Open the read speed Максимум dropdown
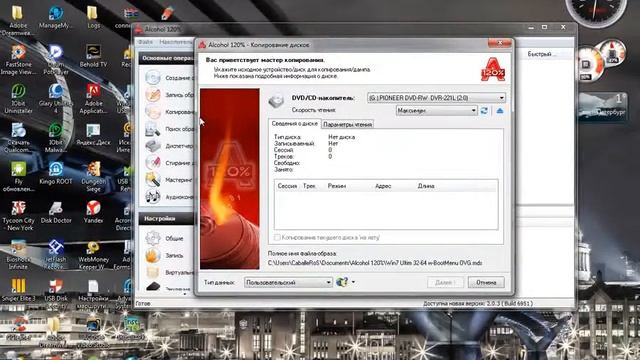The height and width of the screenshot is (360, 640). [436, 111]
